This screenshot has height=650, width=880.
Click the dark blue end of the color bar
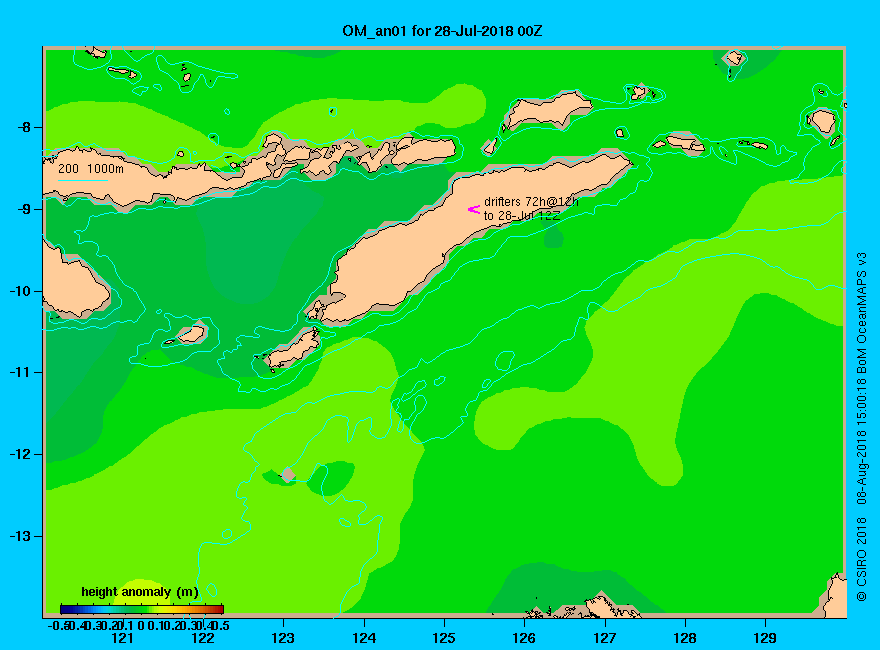click(x=65, y=609)
